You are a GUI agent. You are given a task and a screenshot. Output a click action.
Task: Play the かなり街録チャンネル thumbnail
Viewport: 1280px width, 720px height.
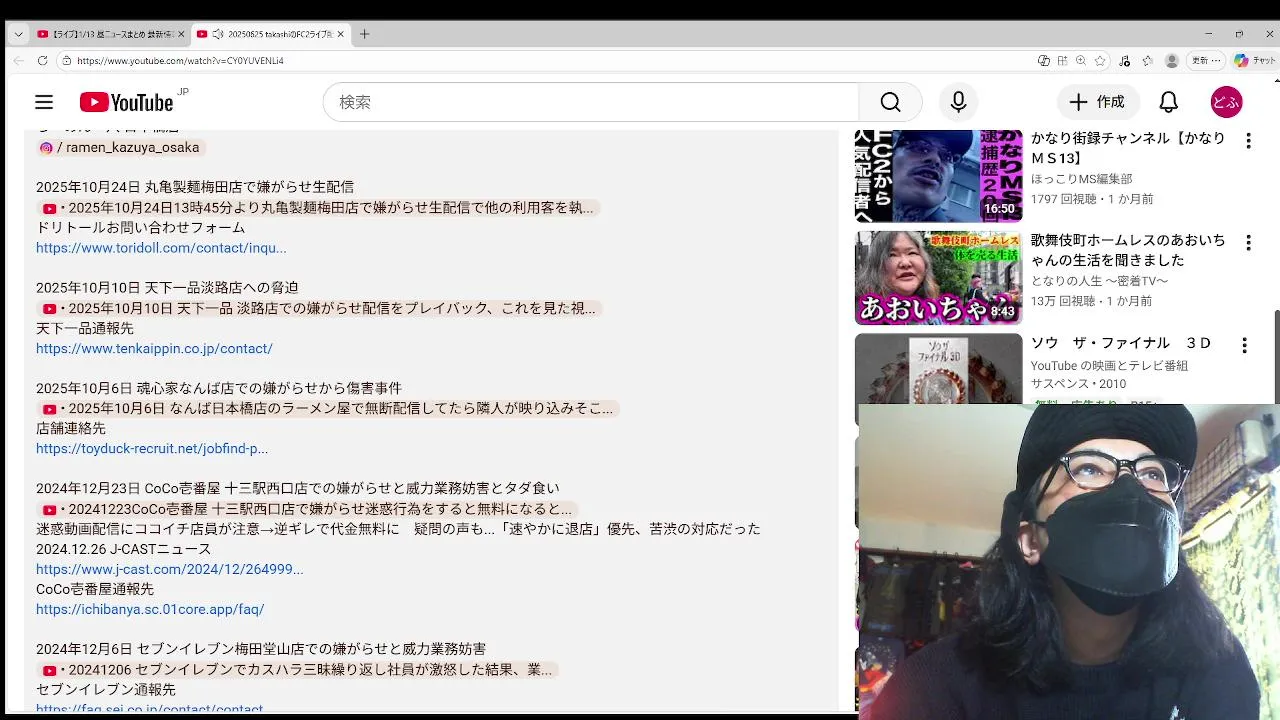[x=938, y=176]
